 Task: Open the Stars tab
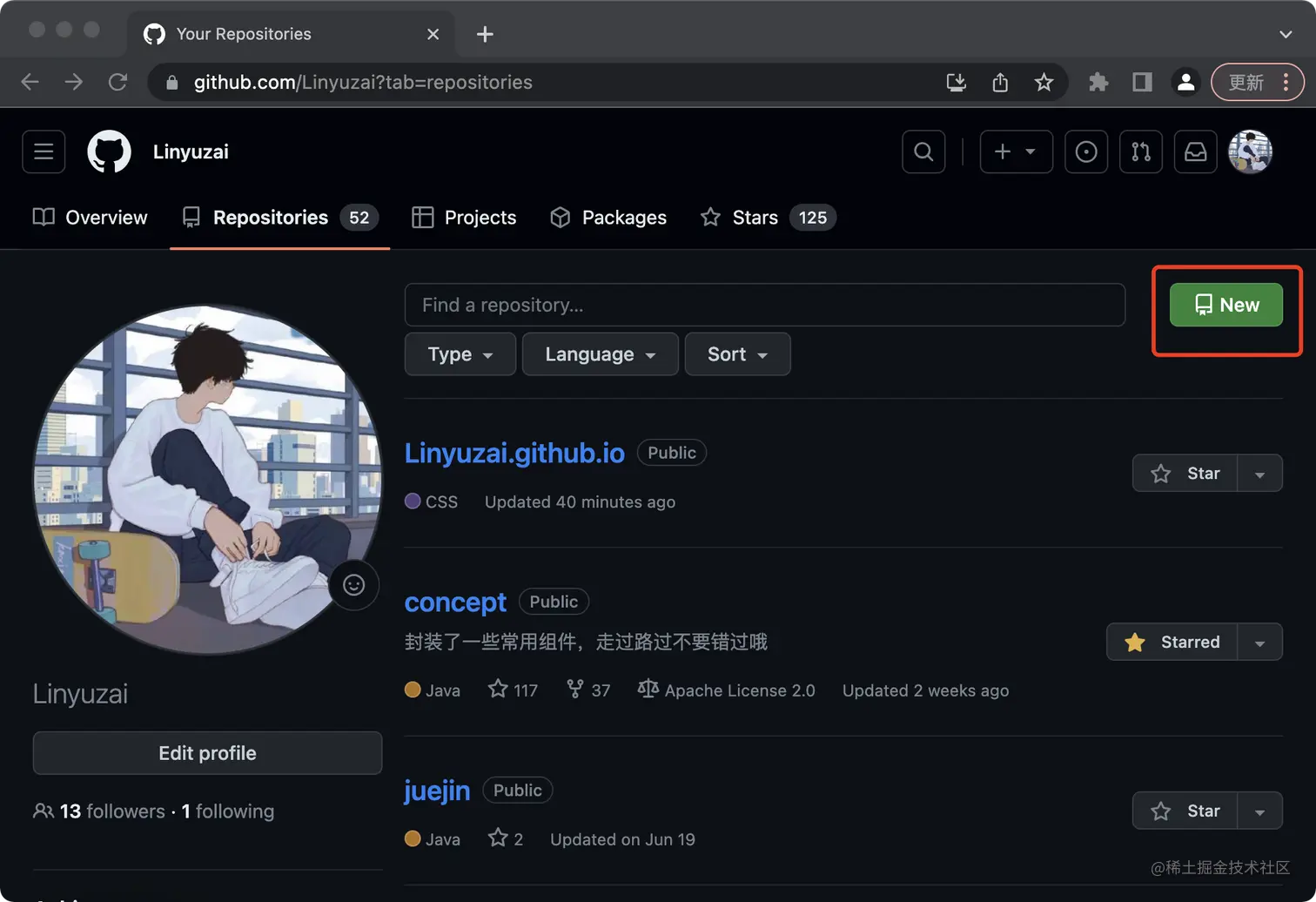[768, 218]
